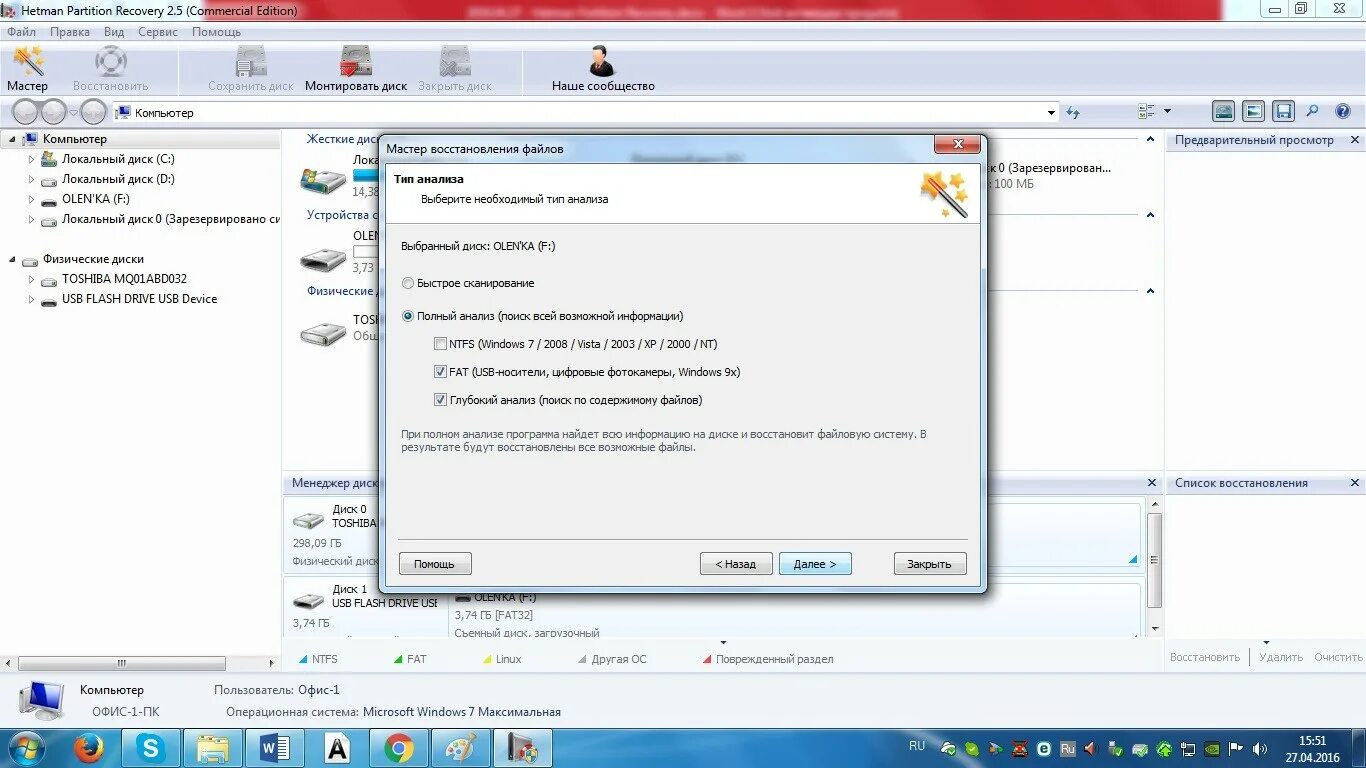Expand TOSHIBA MQ01ABD032 tree node
Viewport: 1366px width, 768px height.
point(31,279)
